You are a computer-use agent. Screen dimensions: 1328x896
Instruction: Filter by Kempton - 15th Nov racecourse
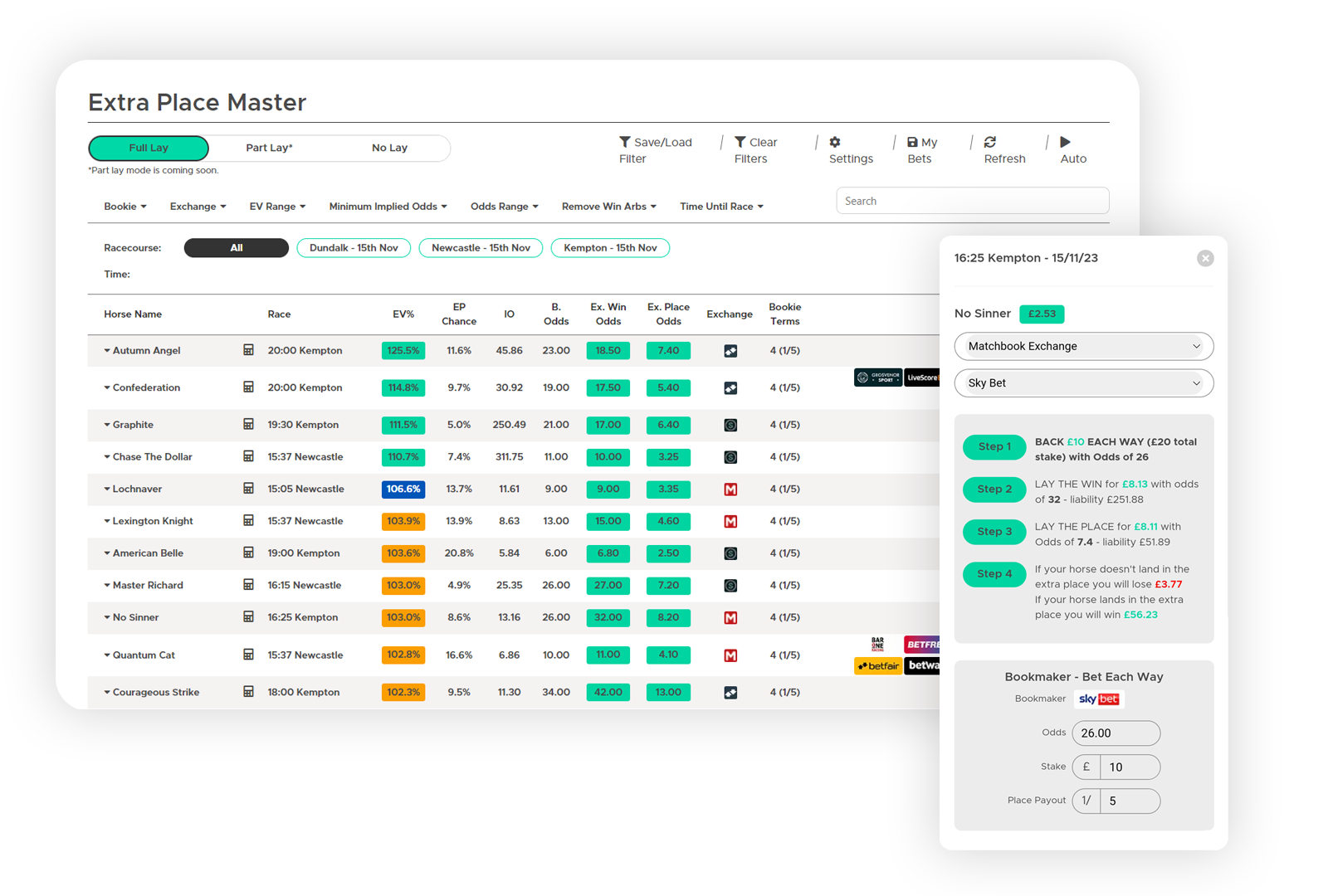click(x=610, y=248)
